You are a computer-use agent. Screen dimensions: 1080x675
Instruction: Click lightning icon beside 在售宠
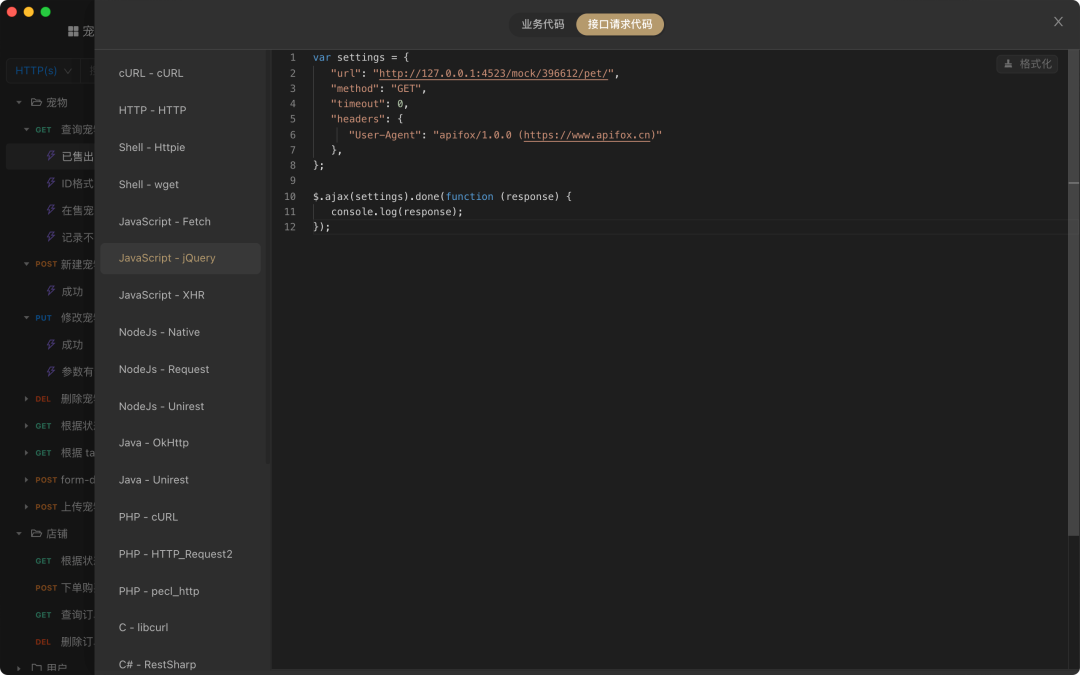tap(50, 210)
